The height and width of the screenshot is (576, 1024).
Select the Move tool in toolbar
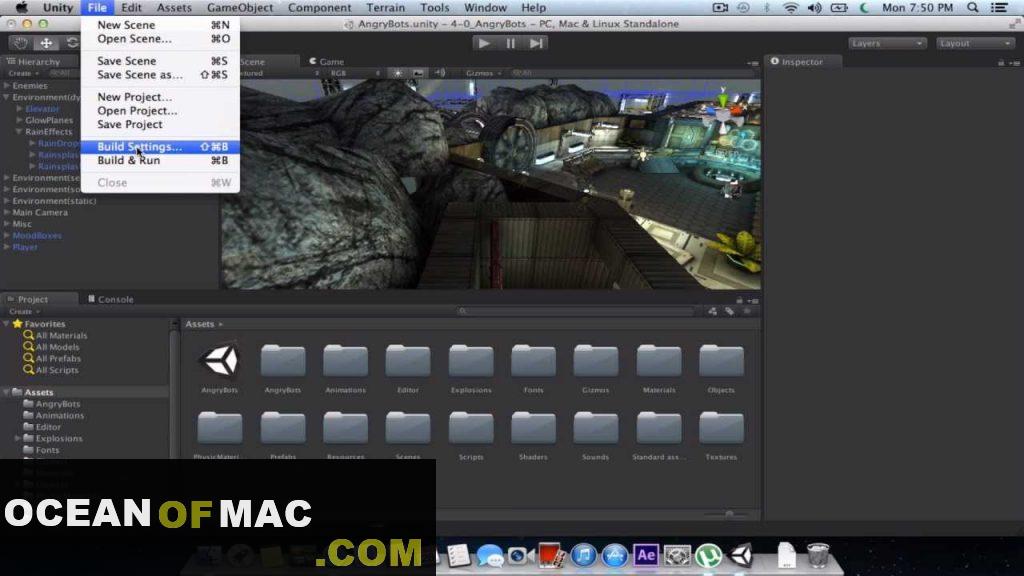[x=46, y=43]
